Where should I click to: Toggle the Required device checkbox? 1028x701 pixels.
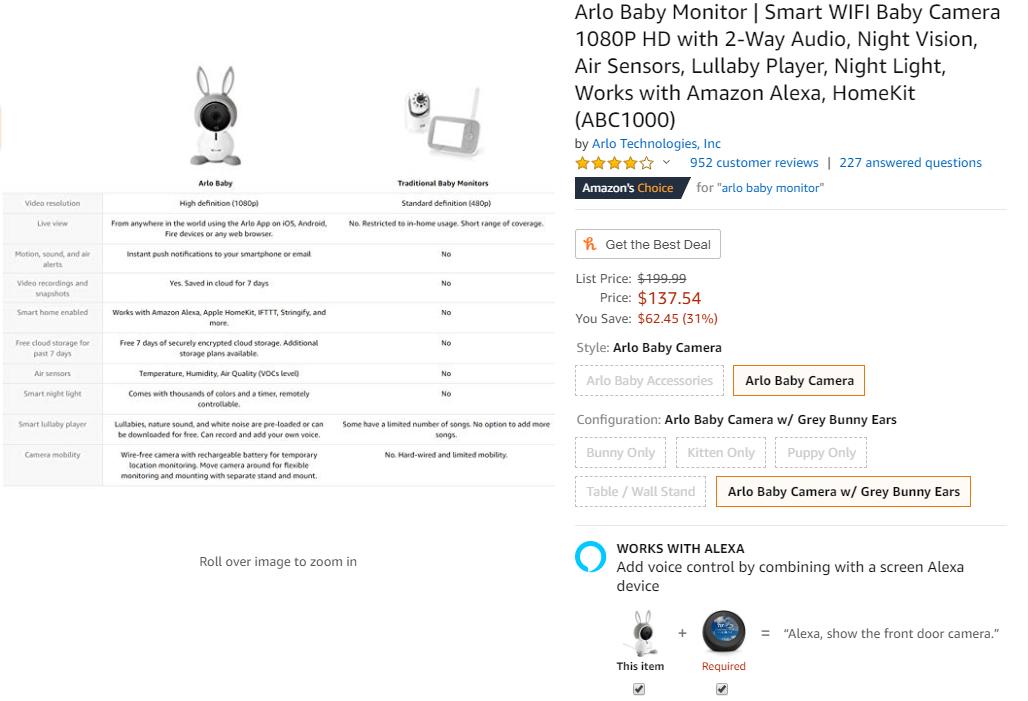click(x=722, y=689)
